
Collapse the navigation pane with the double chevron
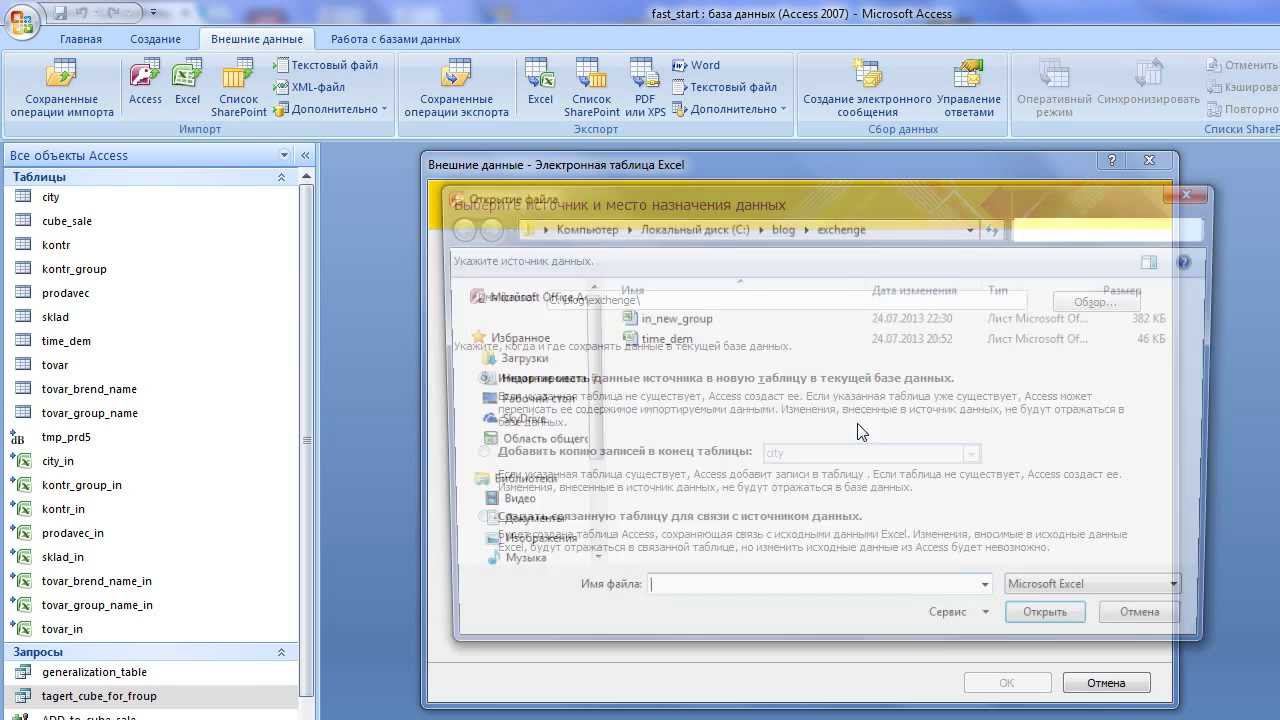pos(305,155)
